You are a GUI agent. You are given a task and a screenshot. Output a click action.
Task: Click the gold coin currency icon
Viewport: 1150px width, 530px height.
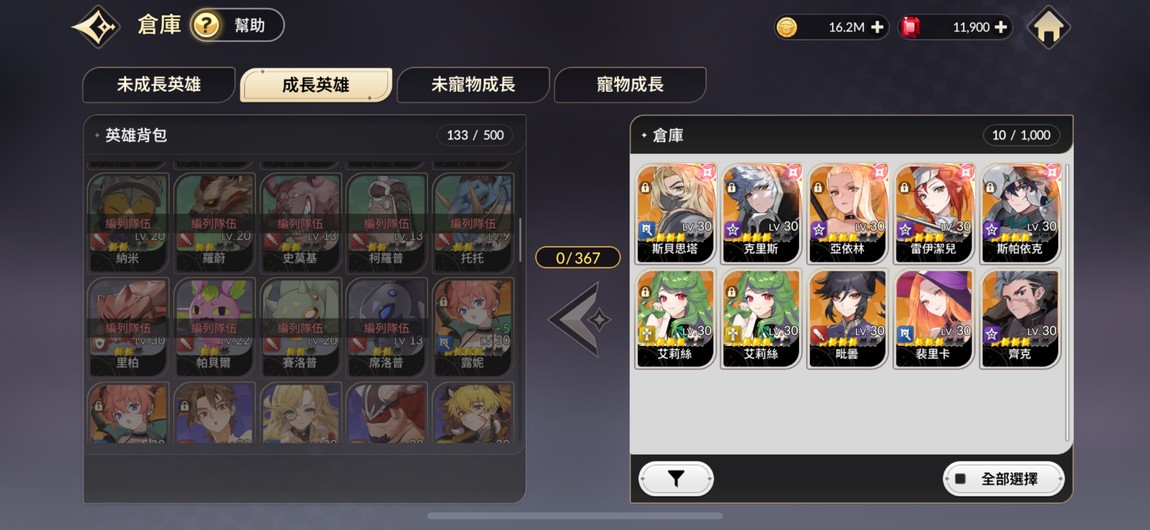click(x=787, y=28)
